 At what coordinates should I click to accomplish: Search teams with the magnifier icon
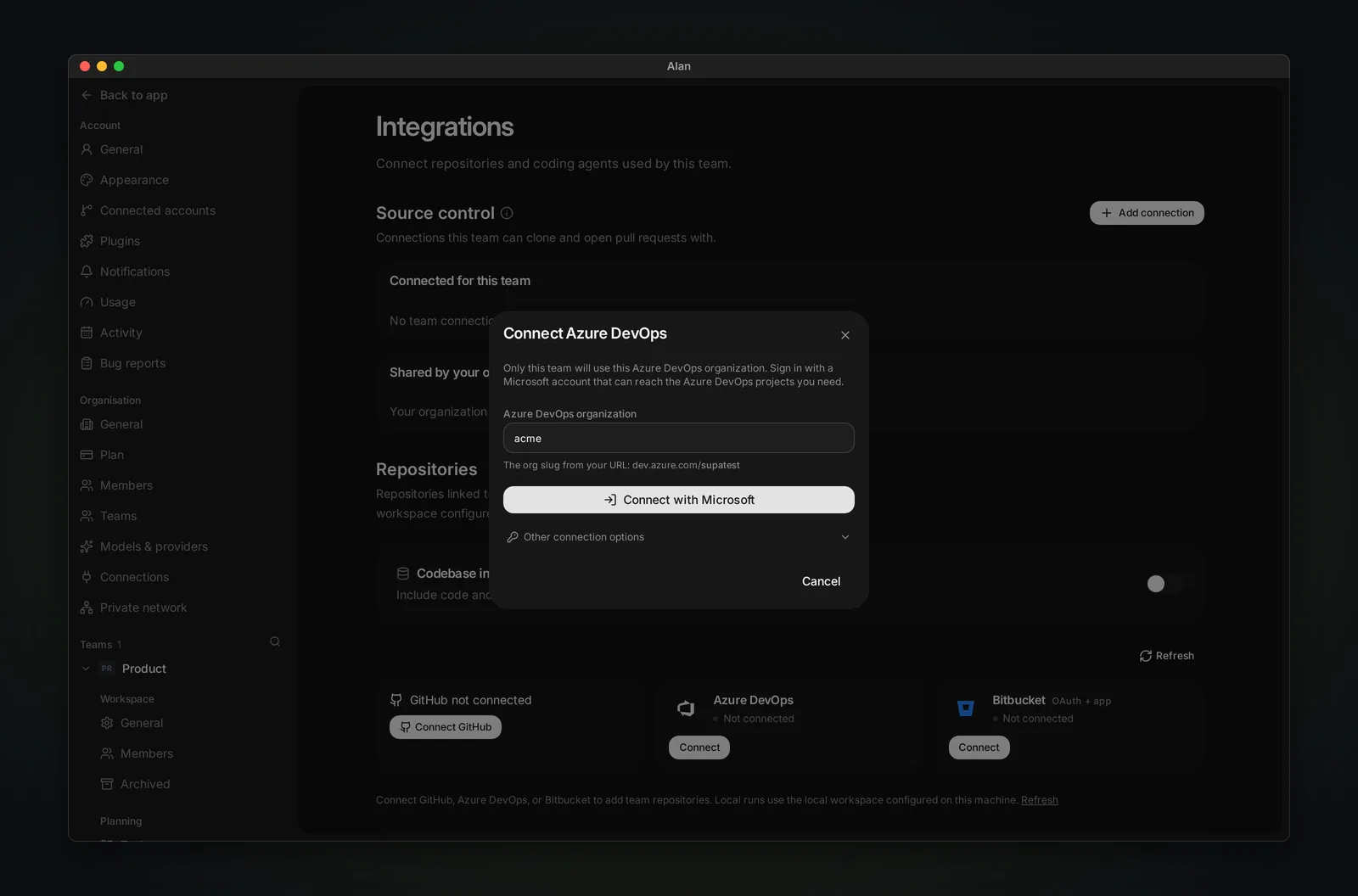(275, 641)
